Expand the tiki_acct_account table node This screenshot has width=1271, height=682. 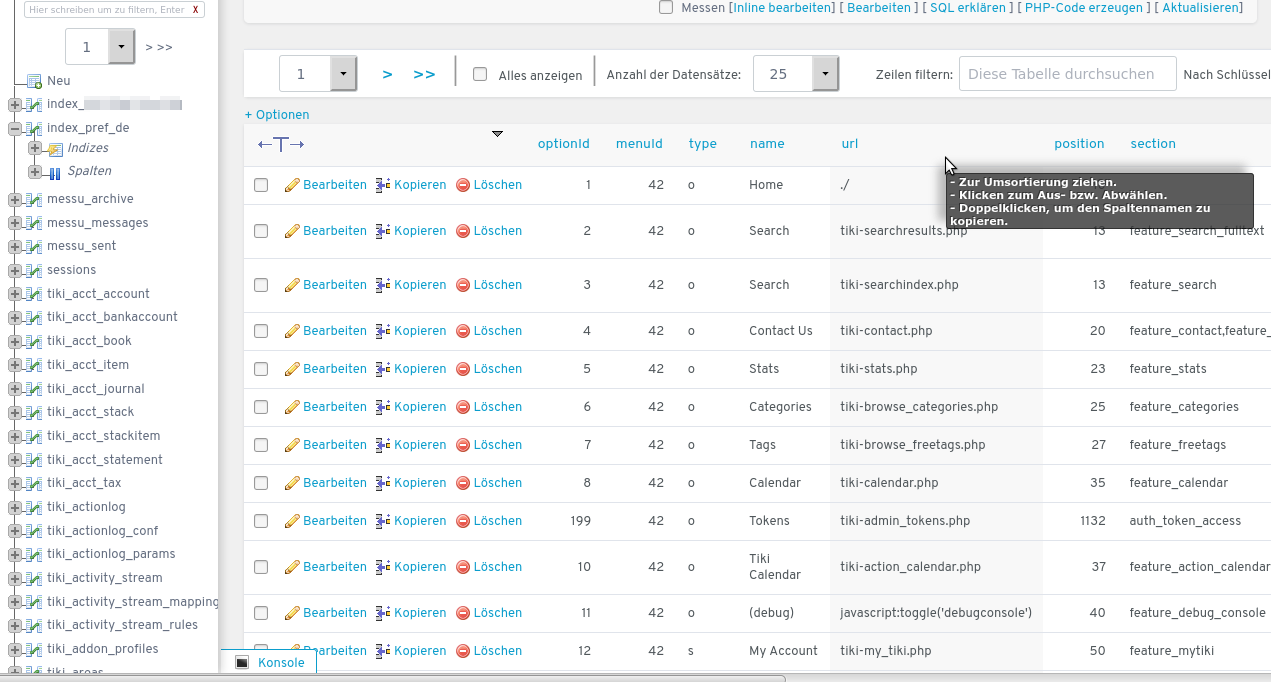tap(14, 294)
